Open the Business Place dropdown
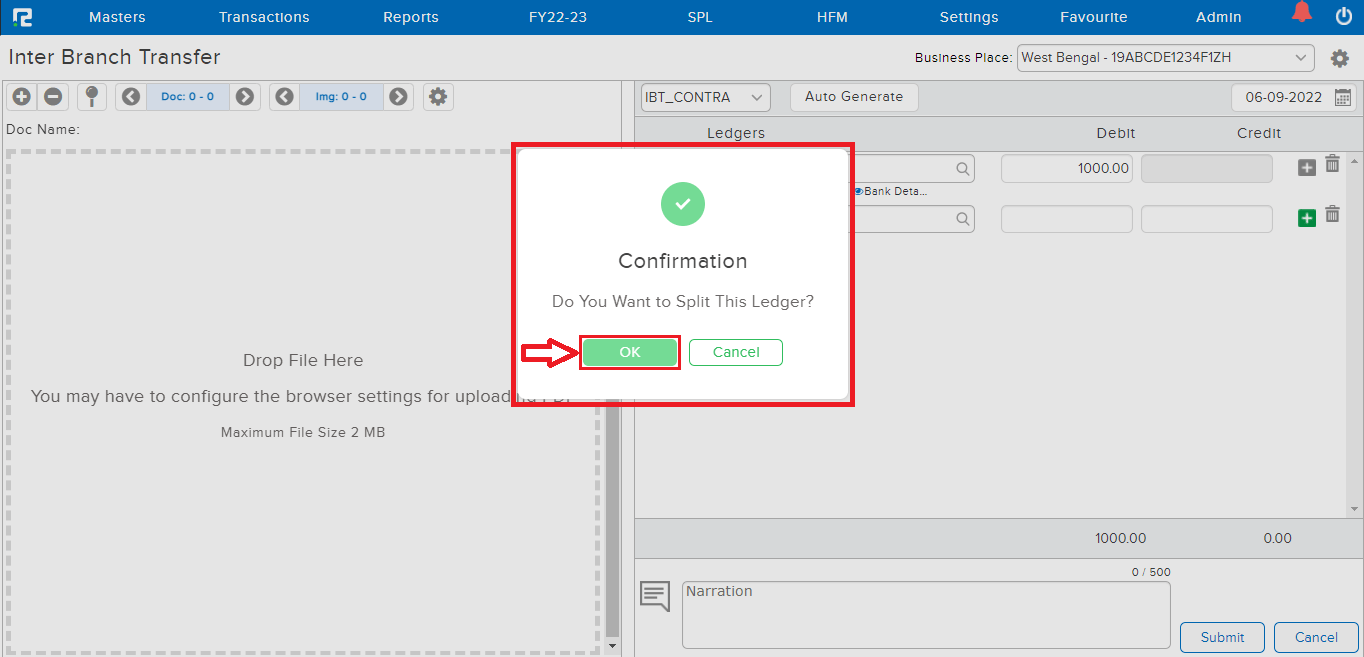 pos(1165,58)
